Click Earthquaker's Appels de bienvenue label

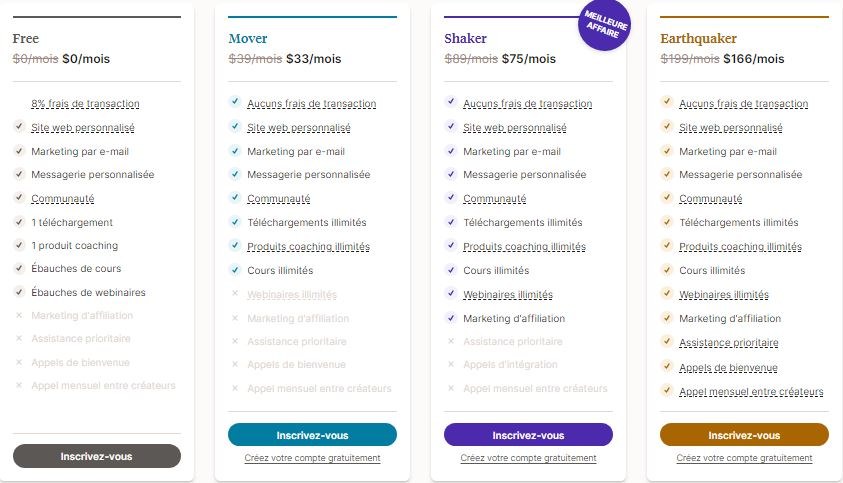point(728,368)
